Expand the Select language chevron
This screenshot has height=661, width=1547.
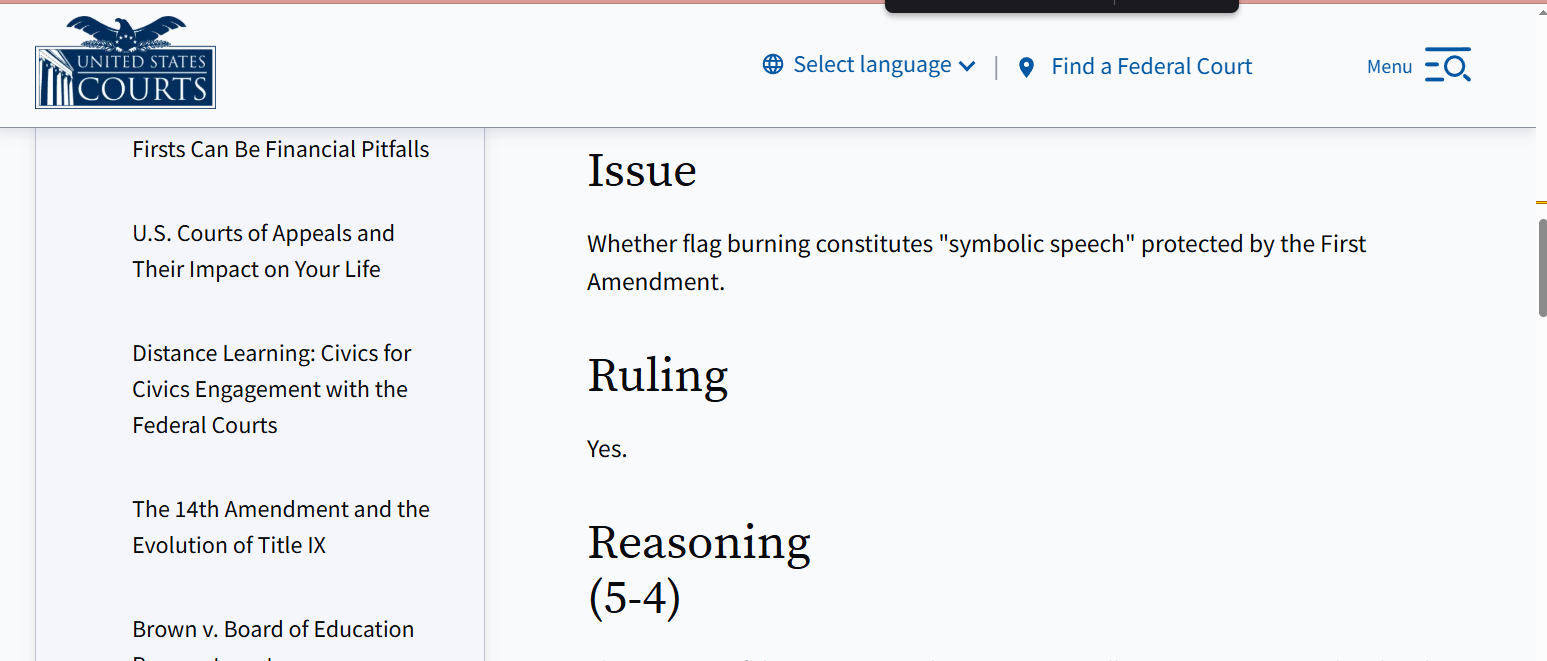(967, 67)
